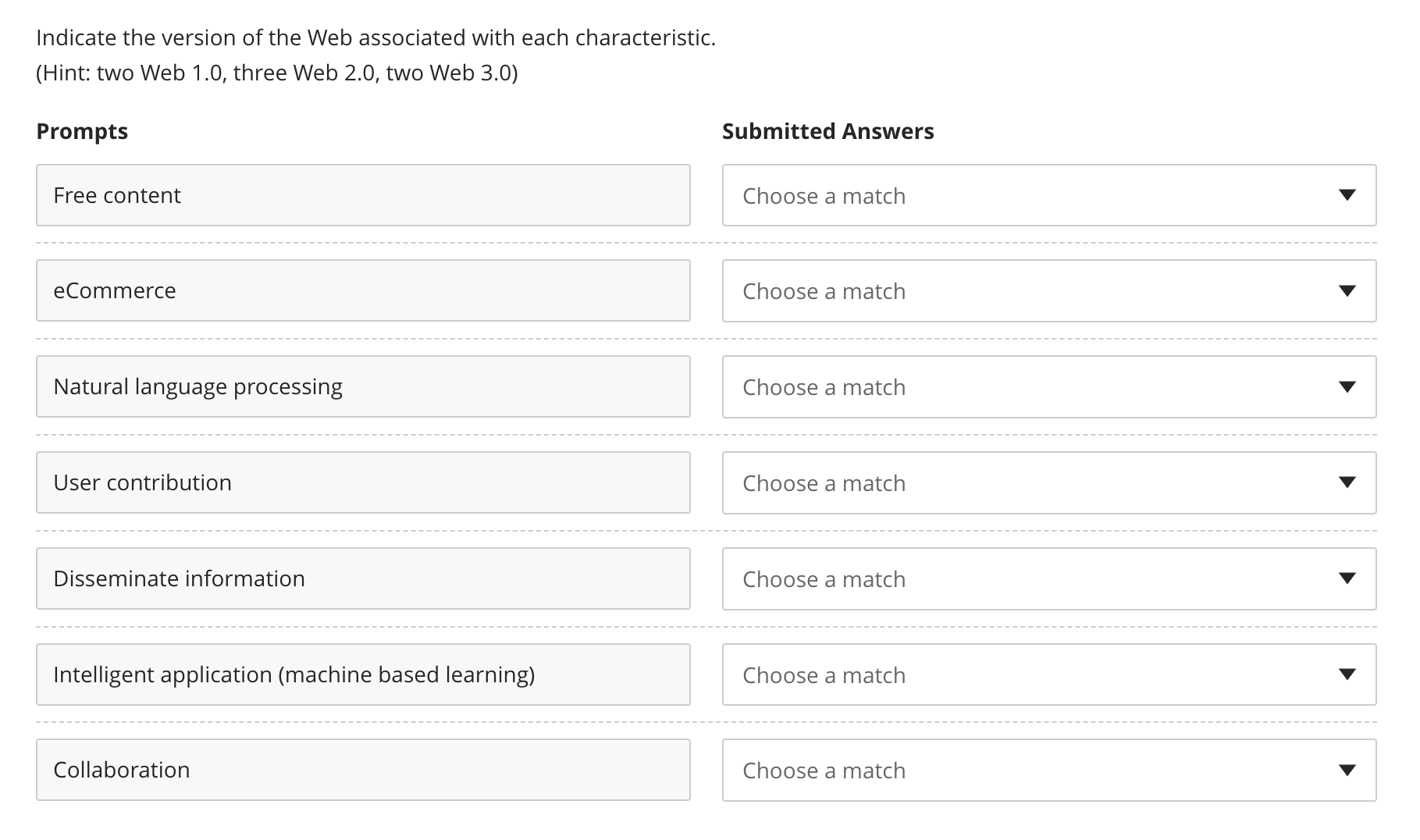
Task: Open the eCommerce answer dropdown
Action: 1048,291
